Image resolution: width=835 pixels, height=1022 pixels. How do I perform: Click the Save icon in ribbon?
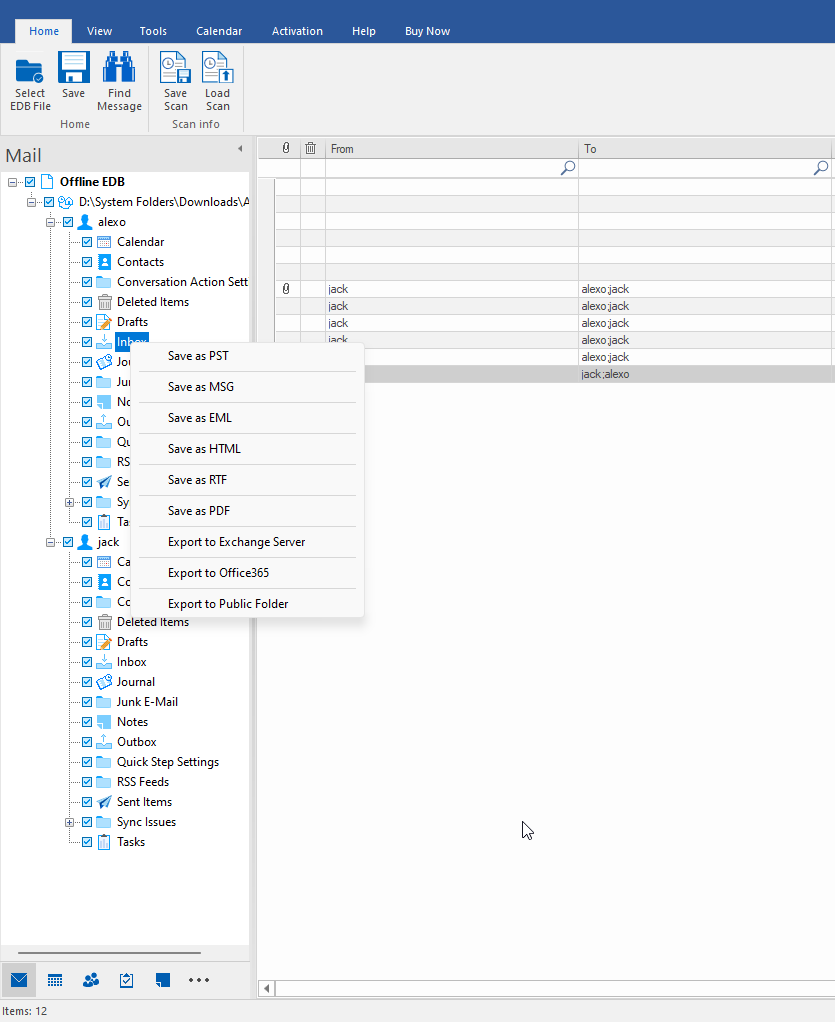[x=74, y=68]
